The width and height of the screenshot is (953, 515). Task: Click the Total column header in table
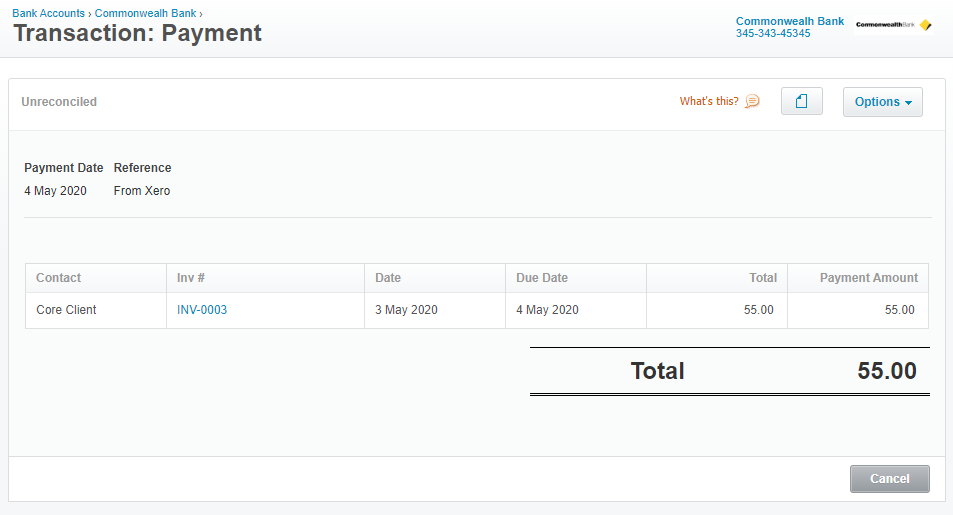coord(717,278)
